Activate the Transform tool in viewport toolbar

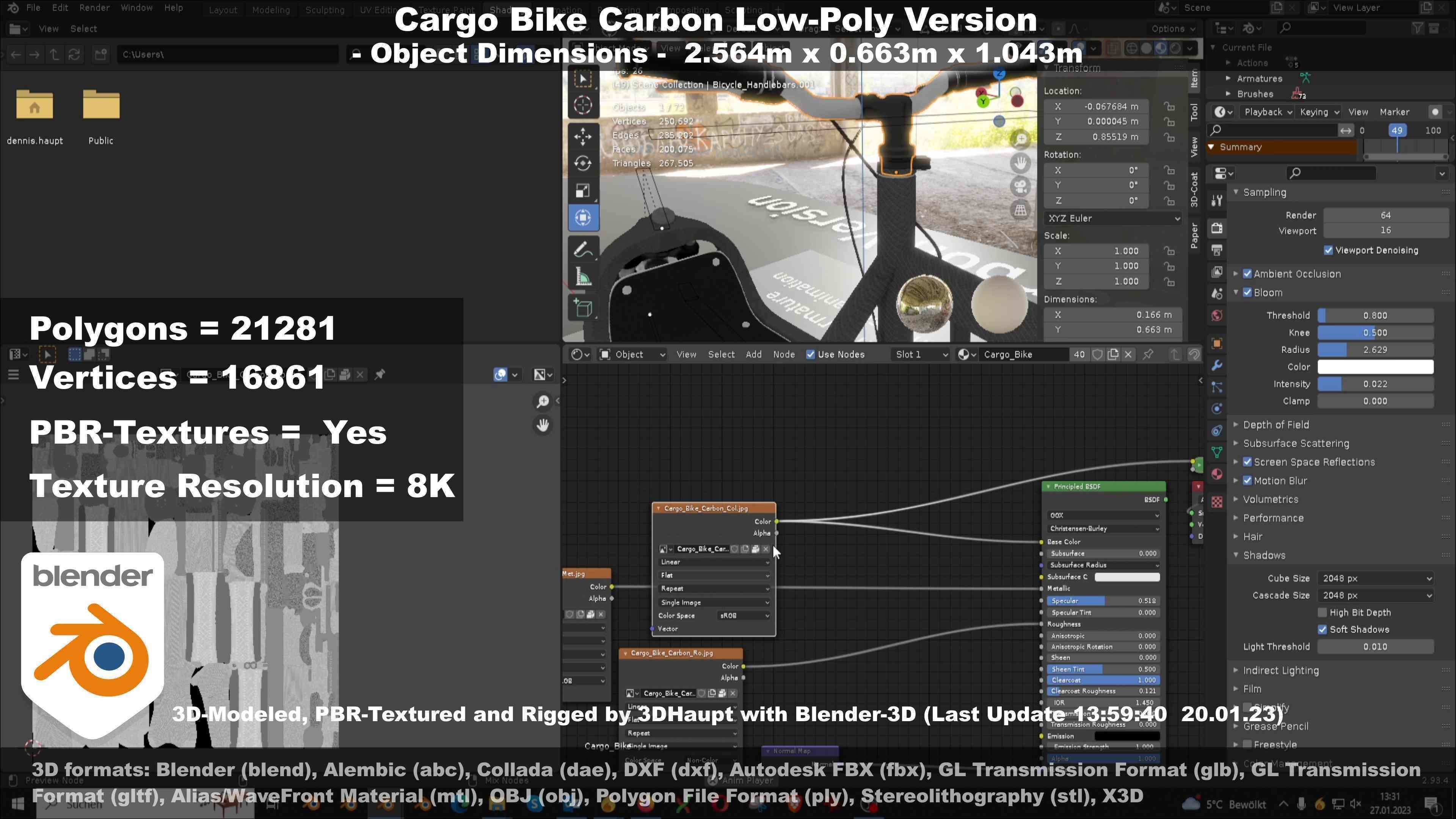(583, 218)
